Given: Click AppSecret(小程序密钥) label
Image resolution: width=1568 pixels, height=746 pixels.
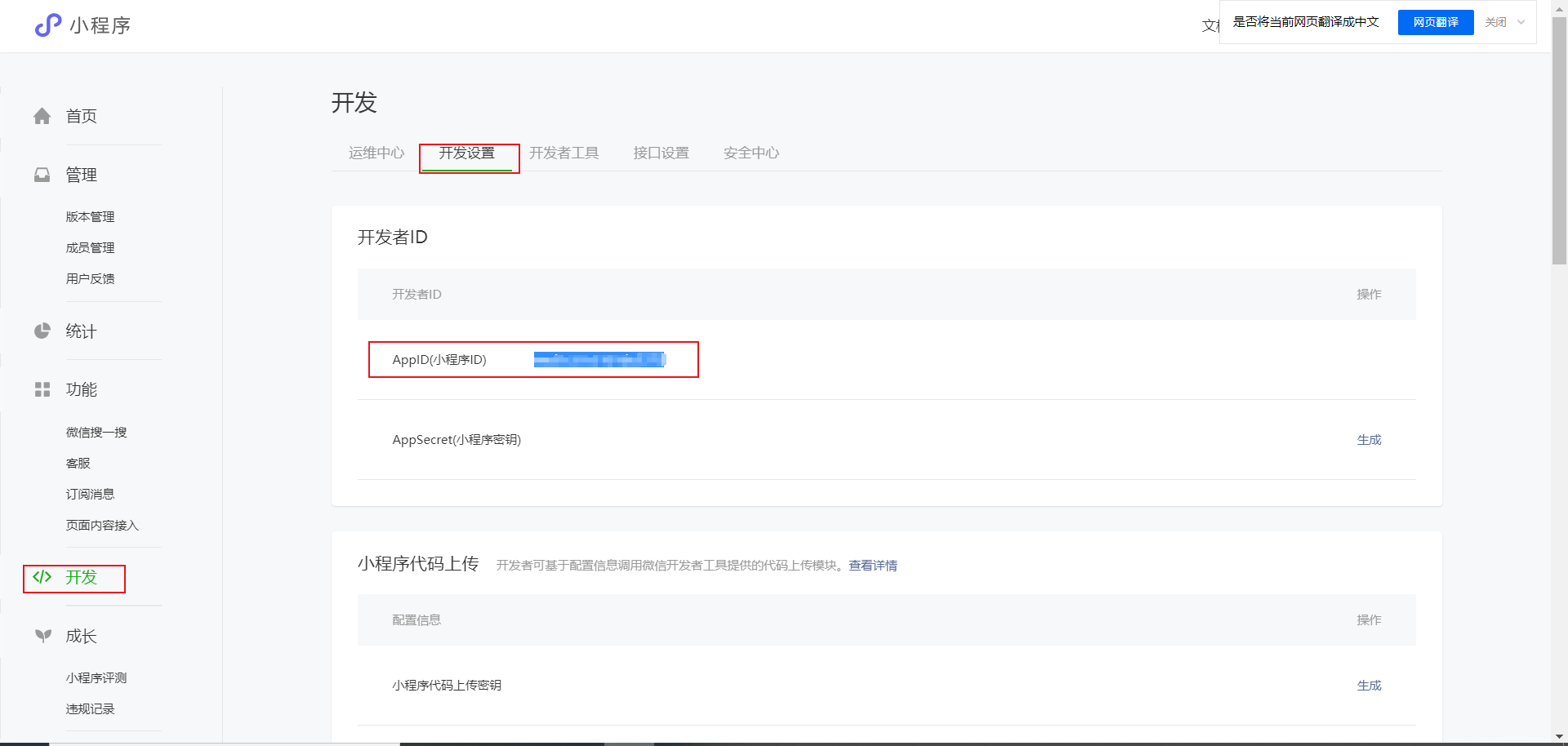Looking at the screenshot, I should (x=457, y=439).
